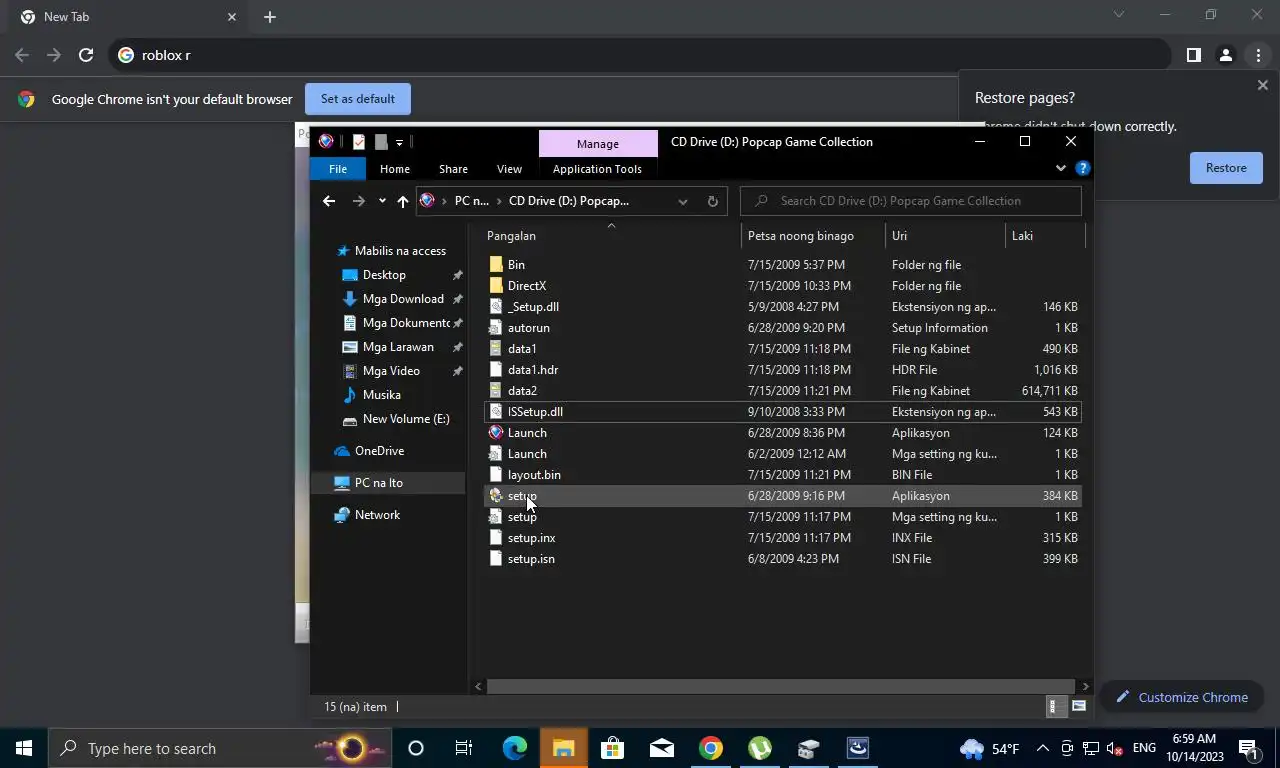
Task: Open Chrome three-dot menu
Action: (x=1258, y=55)
